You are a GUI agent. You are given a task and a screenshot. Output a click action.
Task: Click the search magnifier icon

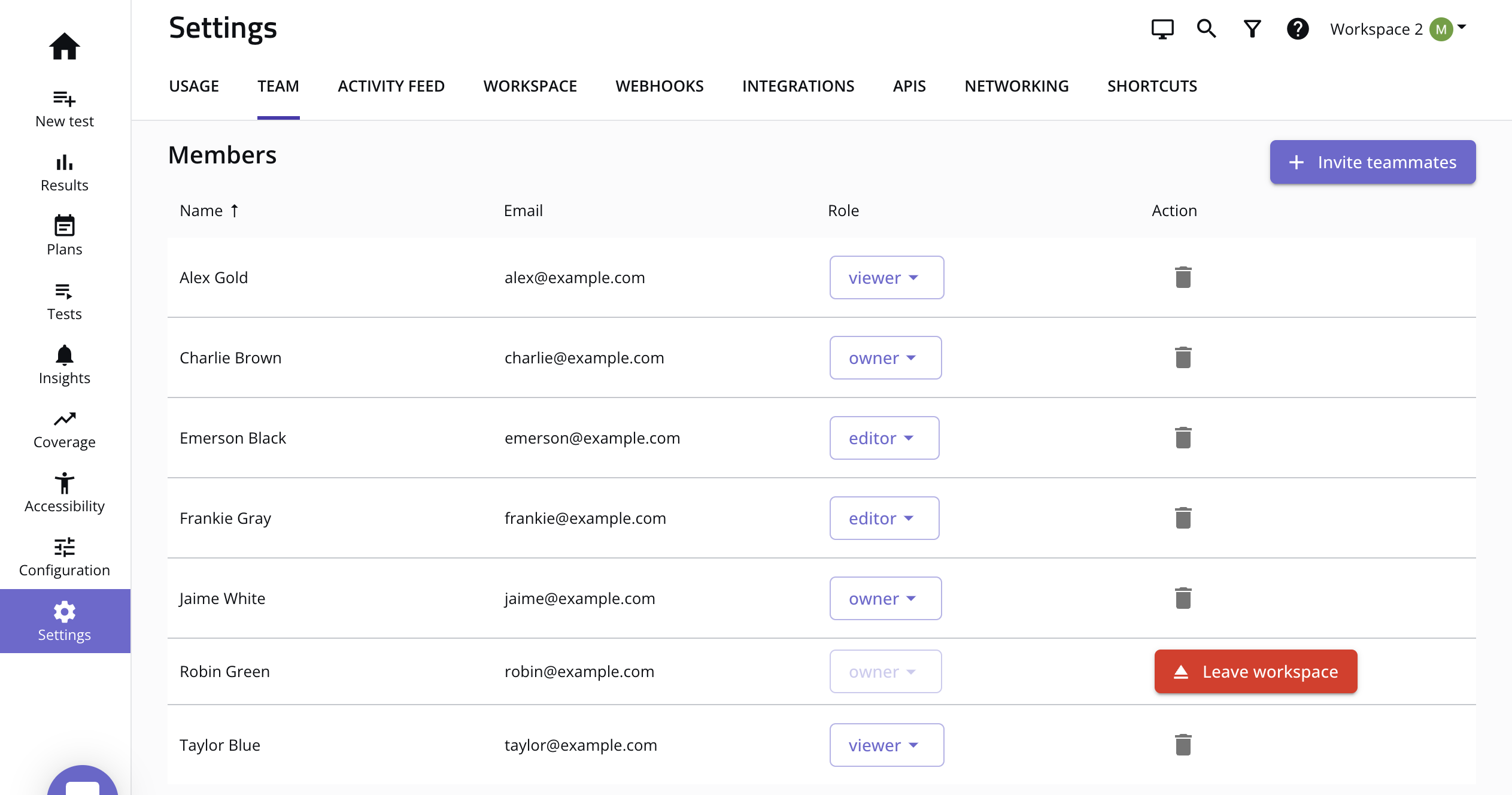[x=1206, y=28]
